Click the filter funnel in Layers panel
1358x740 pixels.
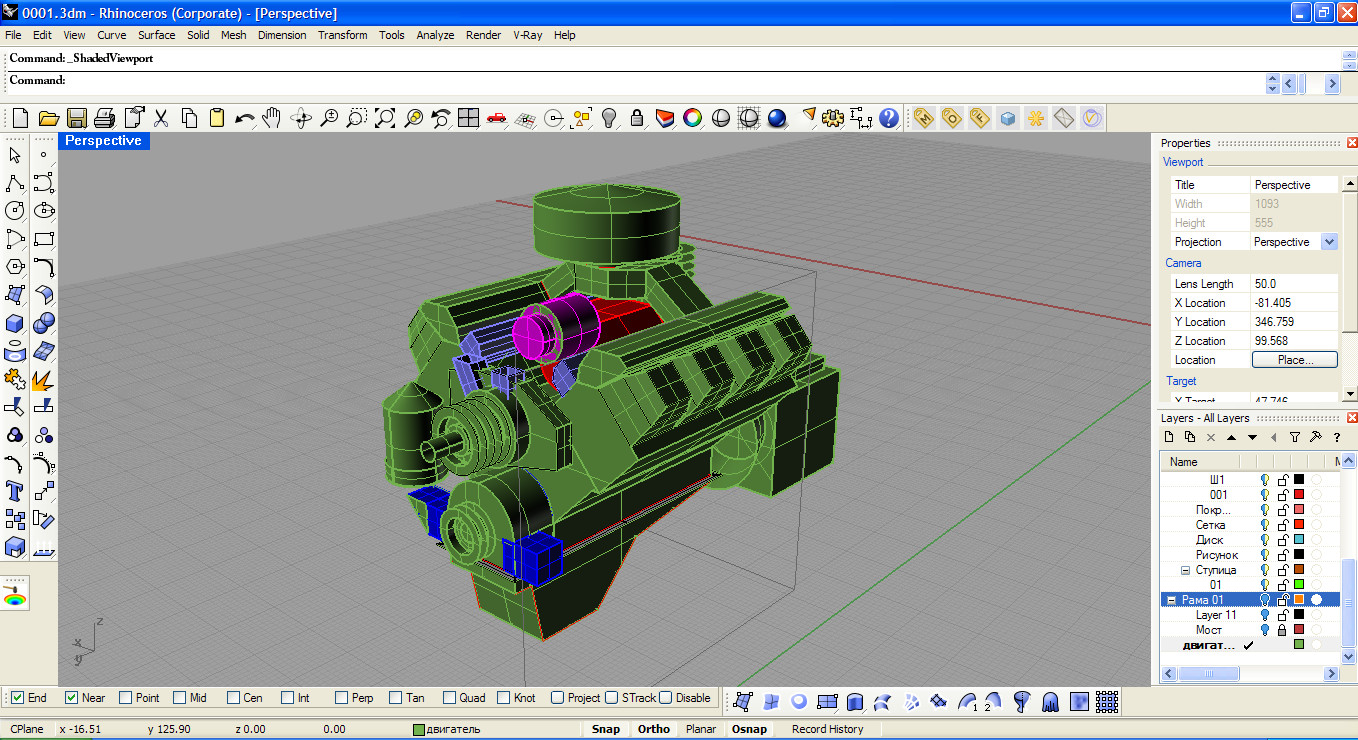pyautogui.click(x=1295, y=437)
